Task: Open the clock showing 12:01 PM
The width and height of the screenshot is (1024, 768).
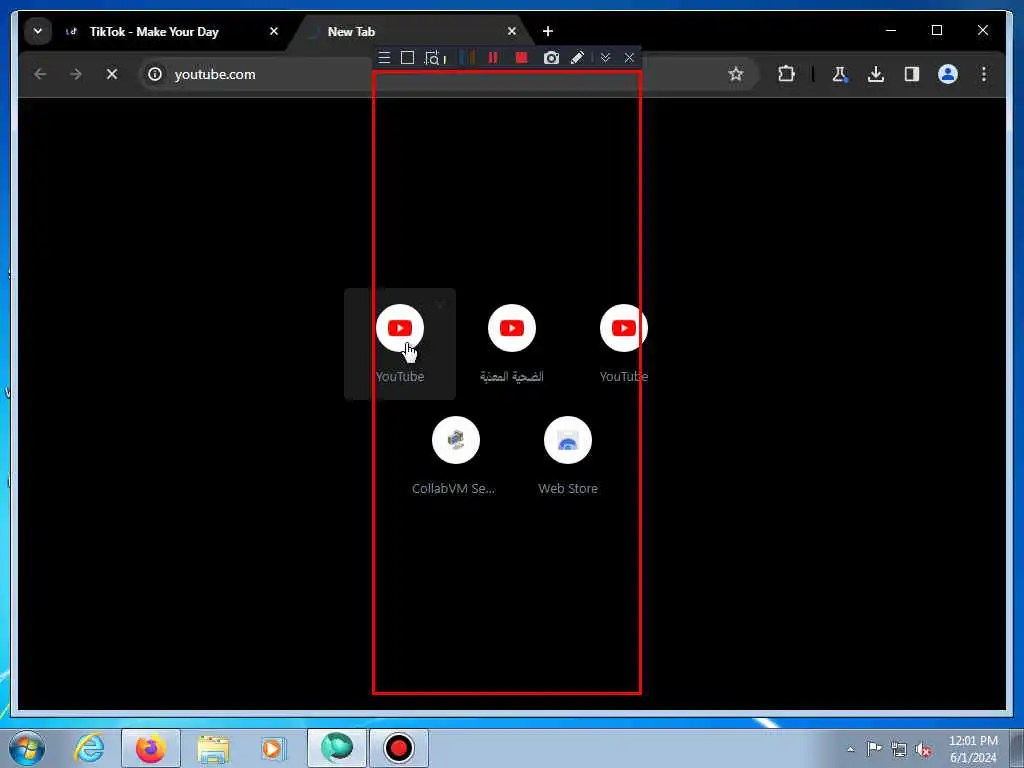Action: tap(973, 749)
